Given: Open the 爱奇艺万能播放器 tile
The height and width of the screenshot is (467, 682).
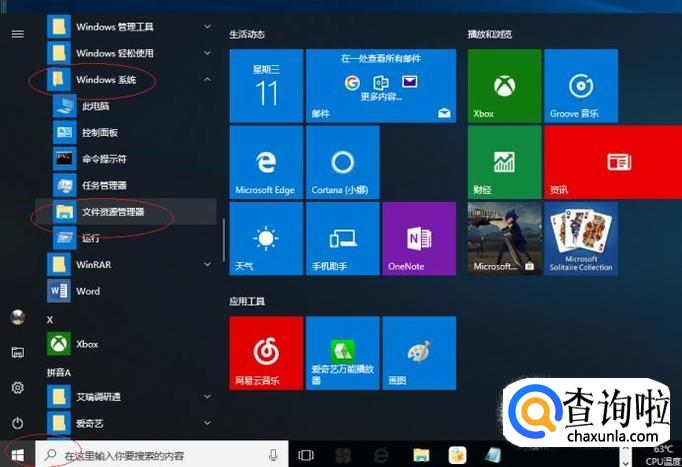Looking at the screenshot, I should click(x=343, y=353).
